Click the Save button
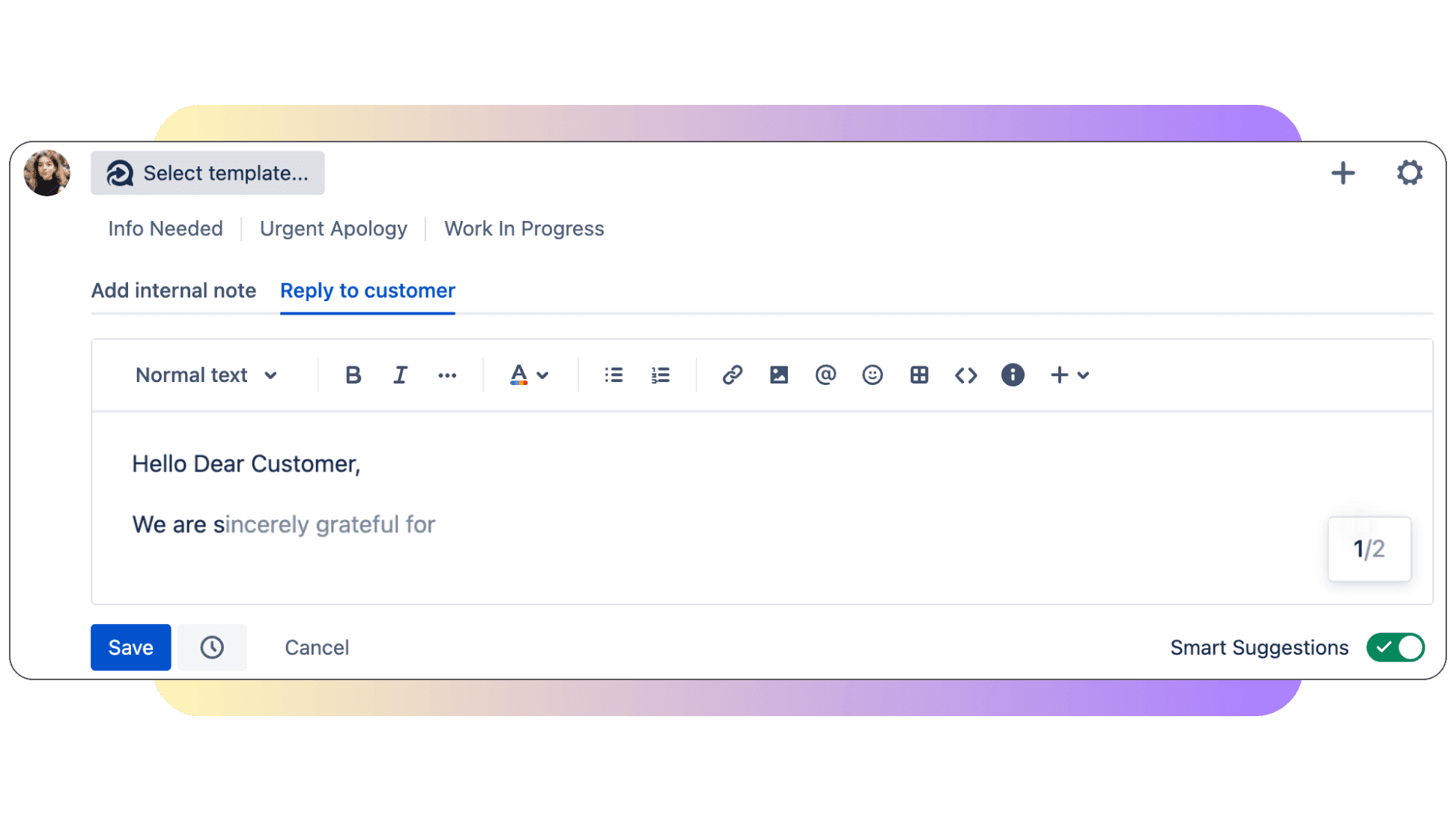 [131, 647]
